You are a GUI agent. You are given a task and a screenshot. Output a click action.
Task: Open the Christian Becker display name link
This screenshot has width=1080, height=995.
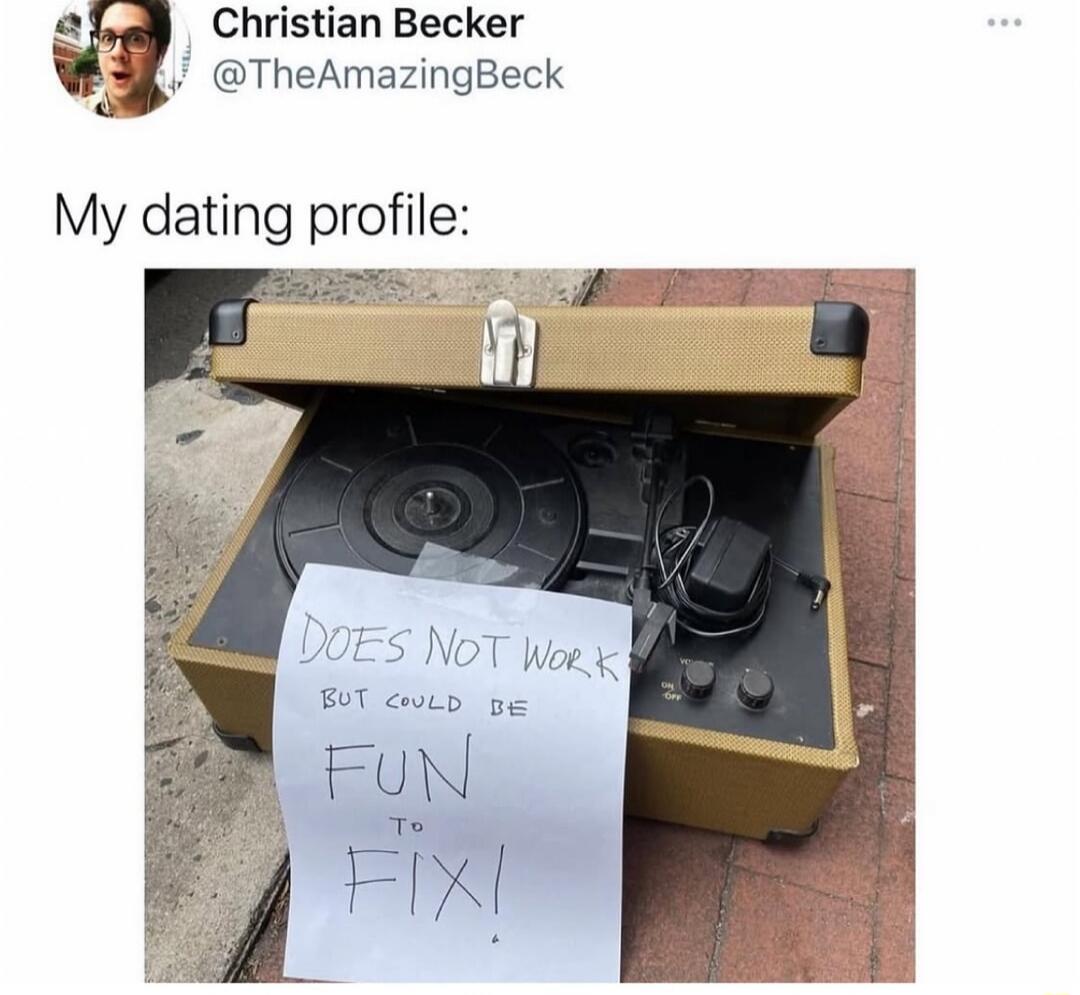(368, 25)
